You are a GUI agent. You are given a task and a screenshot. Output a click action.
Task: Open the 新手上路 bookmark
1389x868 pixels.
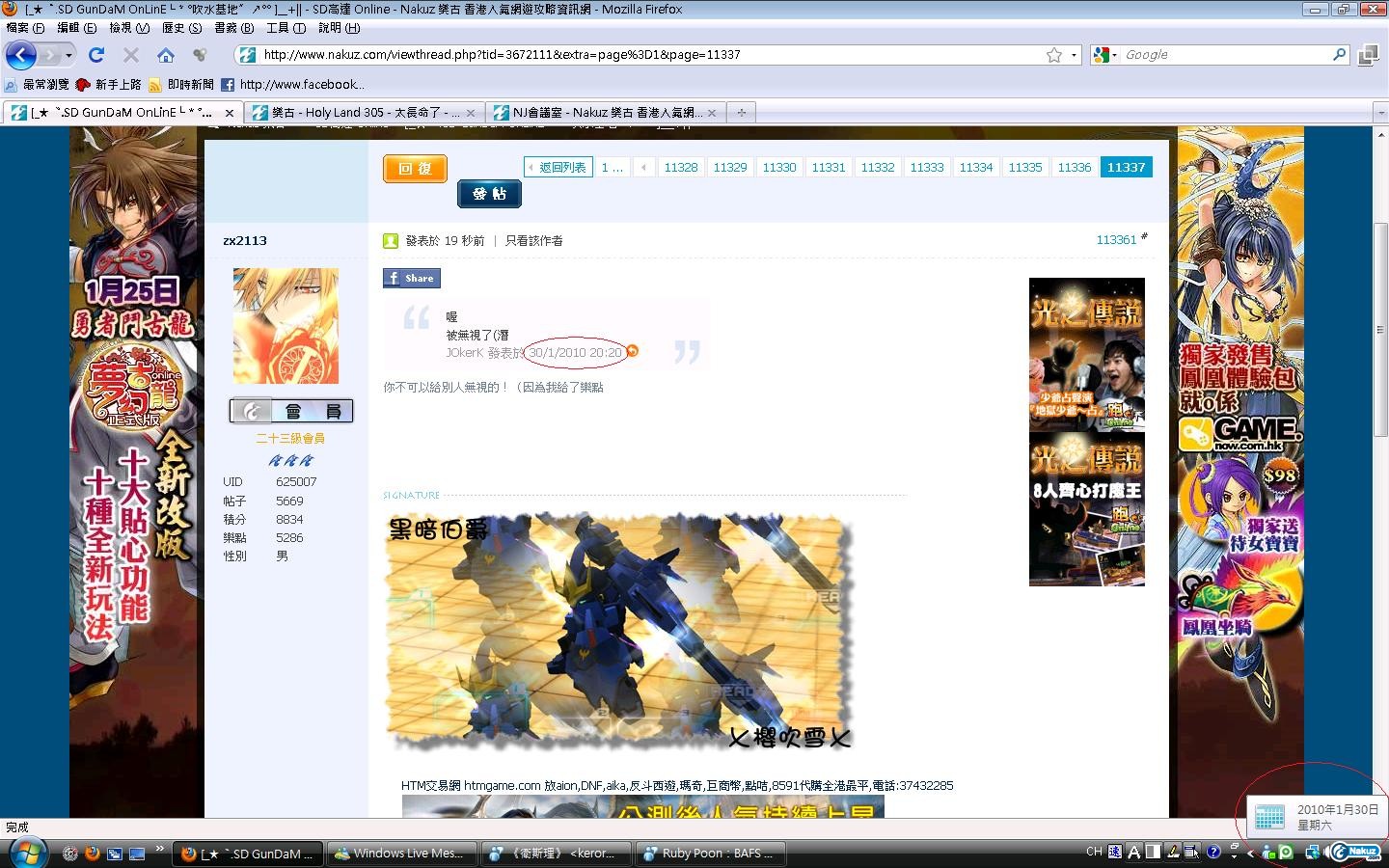click(x=109, y=84)
